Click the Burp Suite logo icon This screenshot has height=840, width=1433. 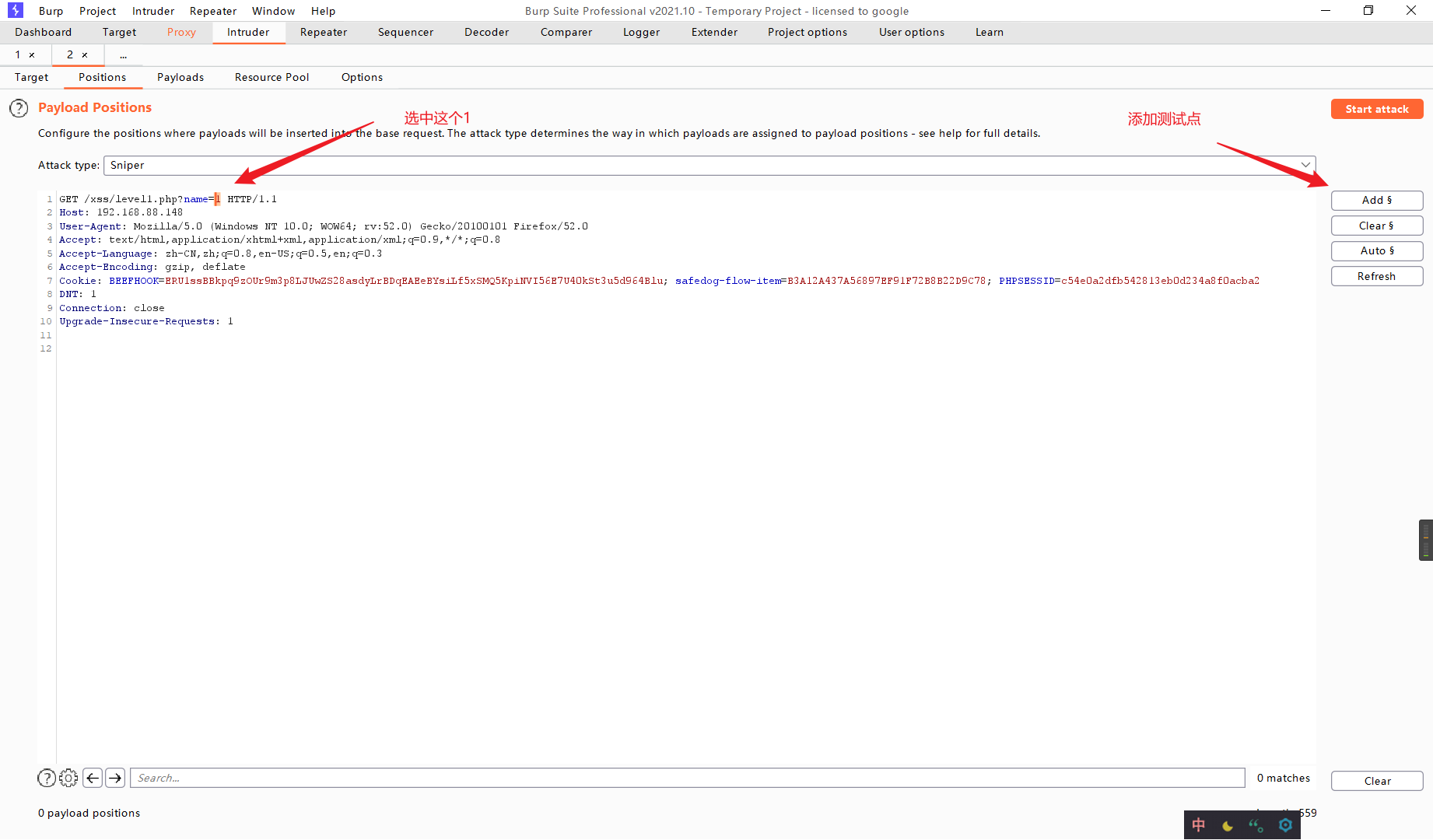point(13,10)
